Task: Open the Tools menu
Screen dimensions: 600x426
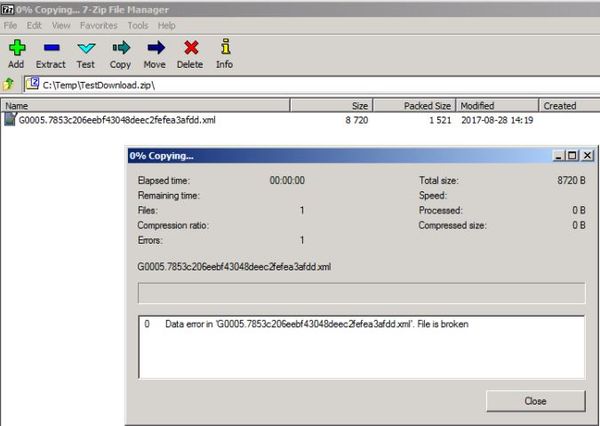Action: pos(138,24)
